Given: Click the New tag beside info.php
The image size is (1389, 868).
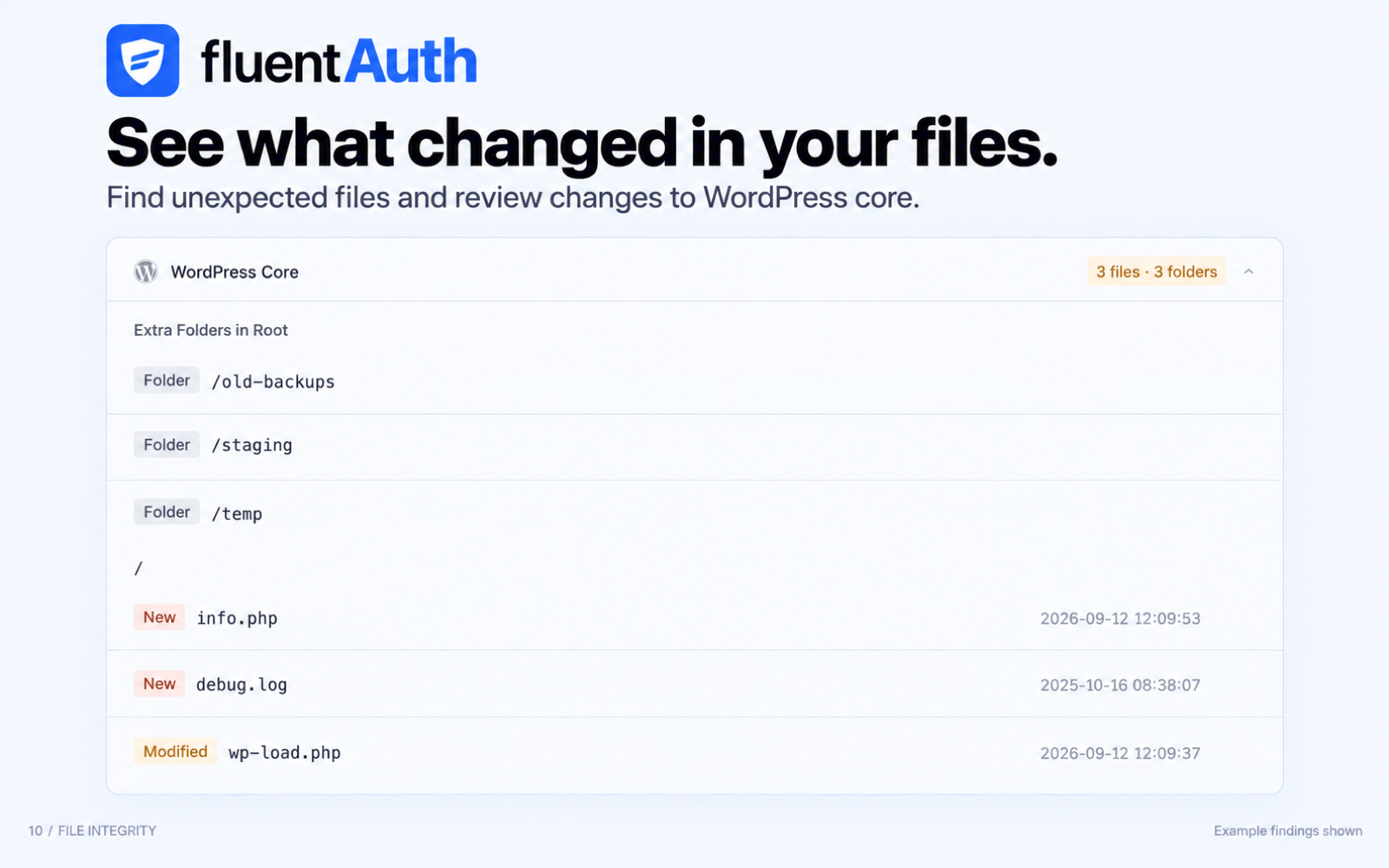Looking at the screenshot, I should pyautogui.click(x=159, y=617).
